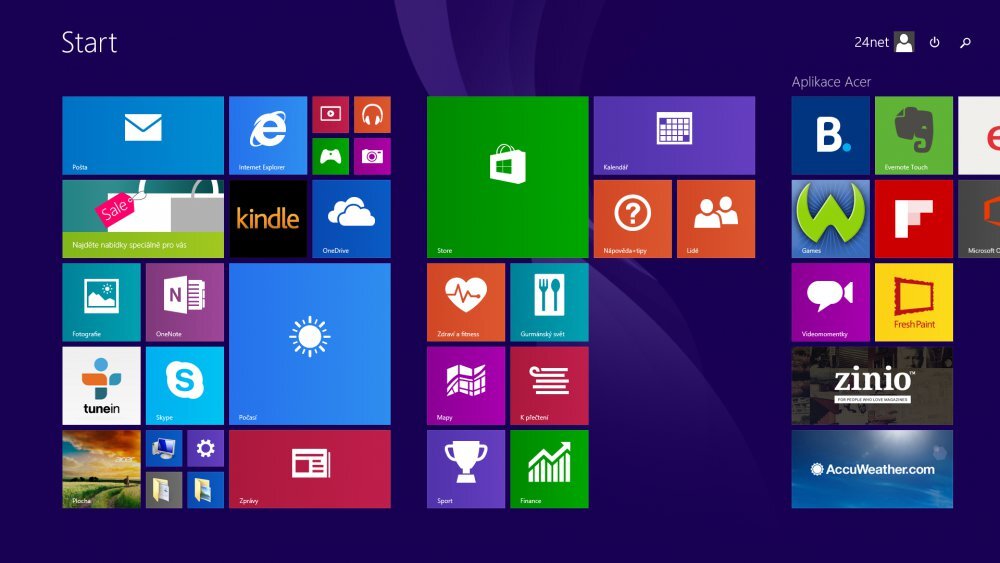This screenshot has width=1000, height=563.
Task: Open the OneNote tile
Action: (x=185, y=302)
